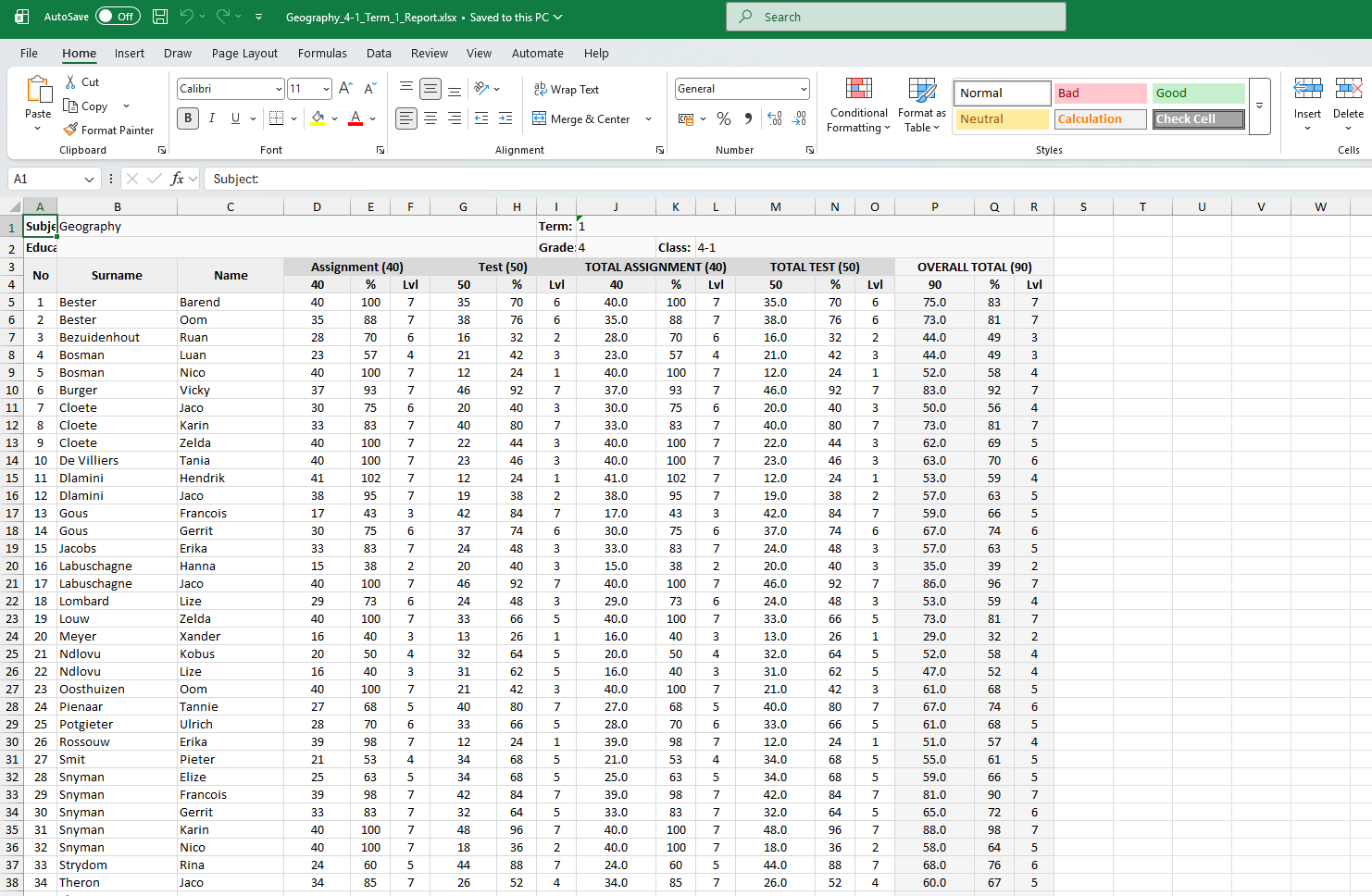The image size is (1372, 896).
Task: Click the Save icon in title bar
Action: point(160,17)
